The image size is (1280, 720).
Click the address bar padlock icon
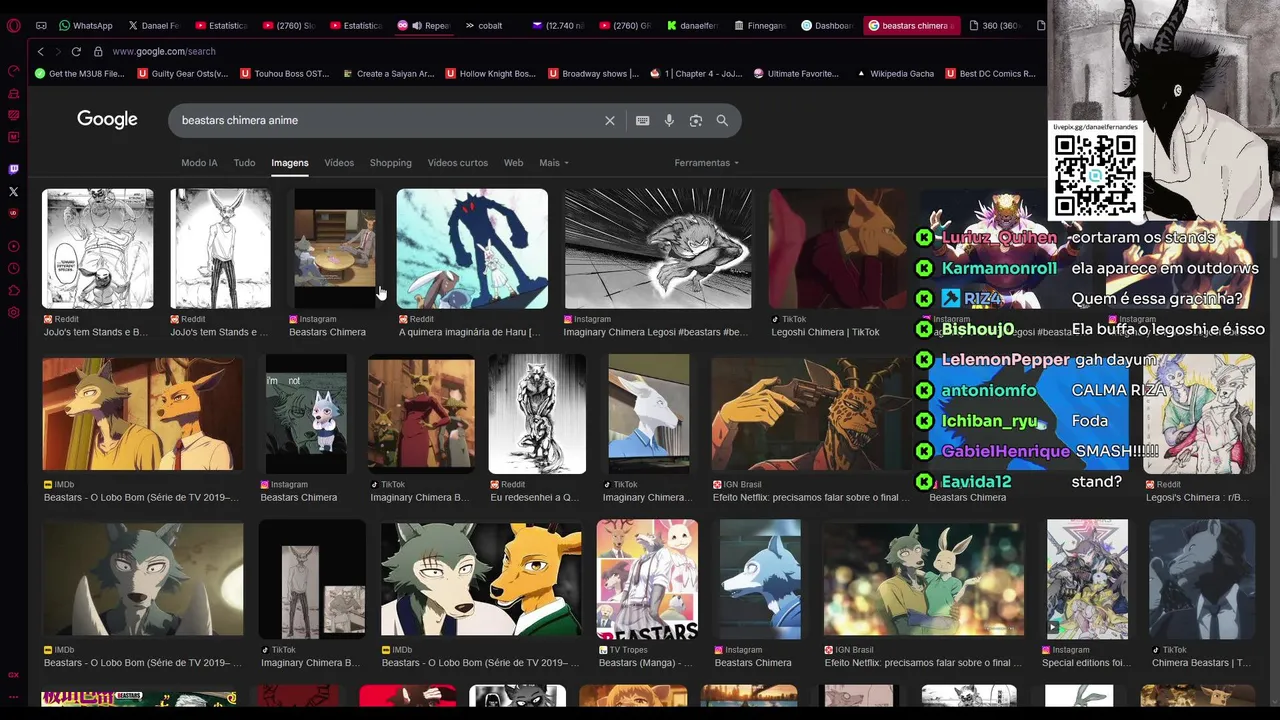98,51
